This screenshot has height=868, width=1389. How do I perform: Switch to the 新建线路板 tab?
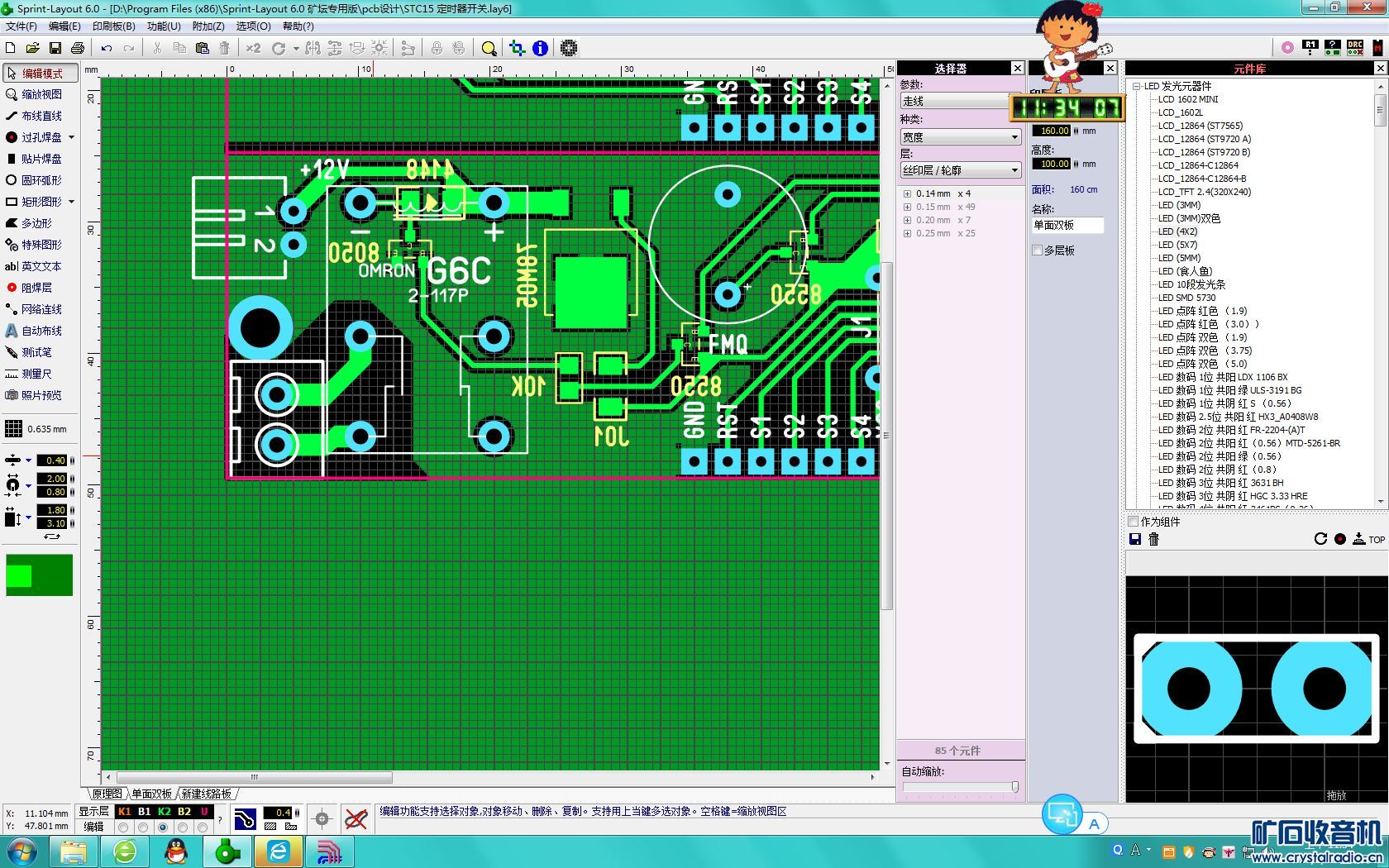coord(207,794)
